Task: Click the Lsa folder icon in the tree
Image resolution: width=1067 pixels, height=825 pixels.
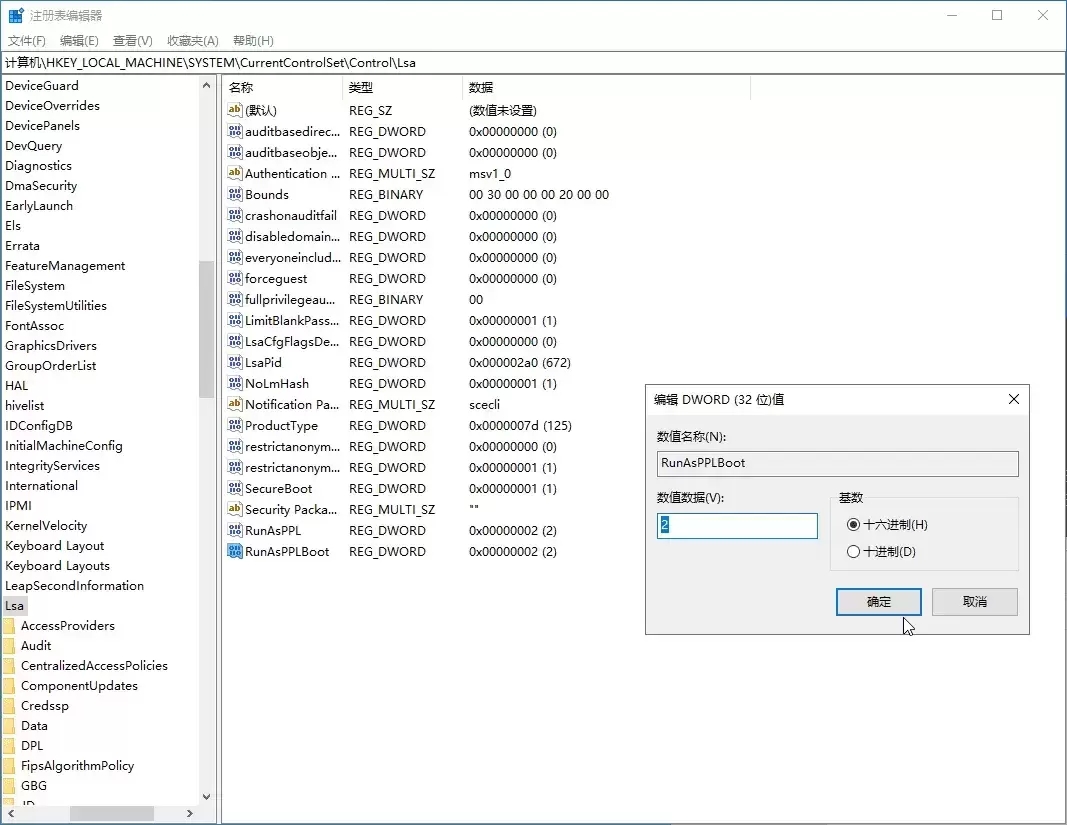Action: pyautogui.click(x=15, y=605)
